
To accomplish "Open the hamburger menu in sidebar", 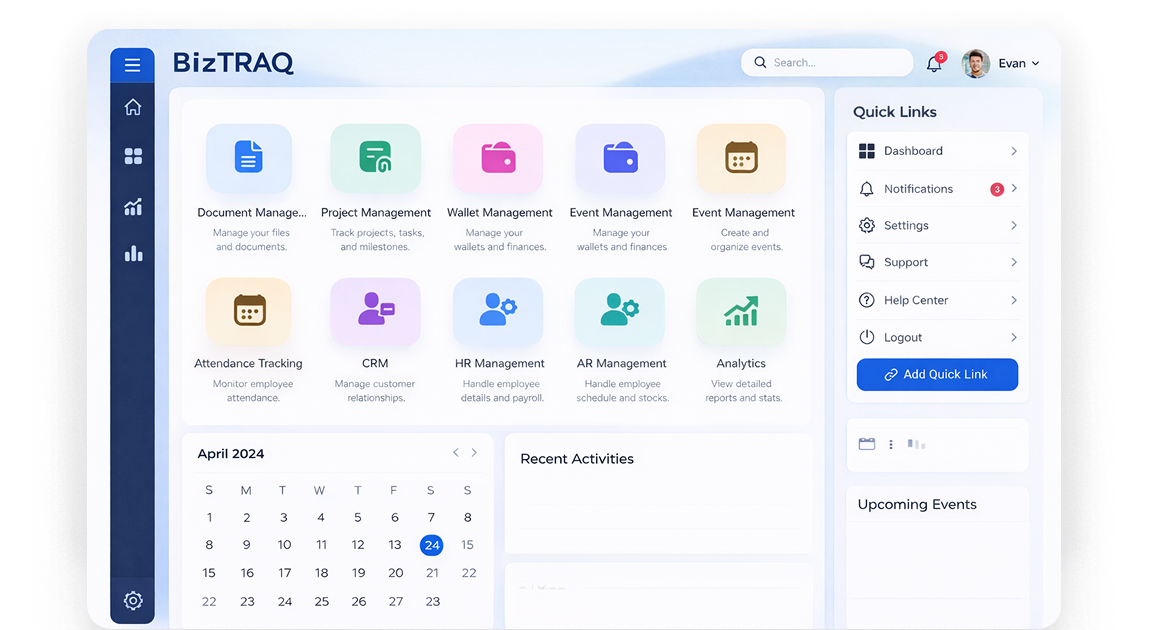I will click(133, 65).
